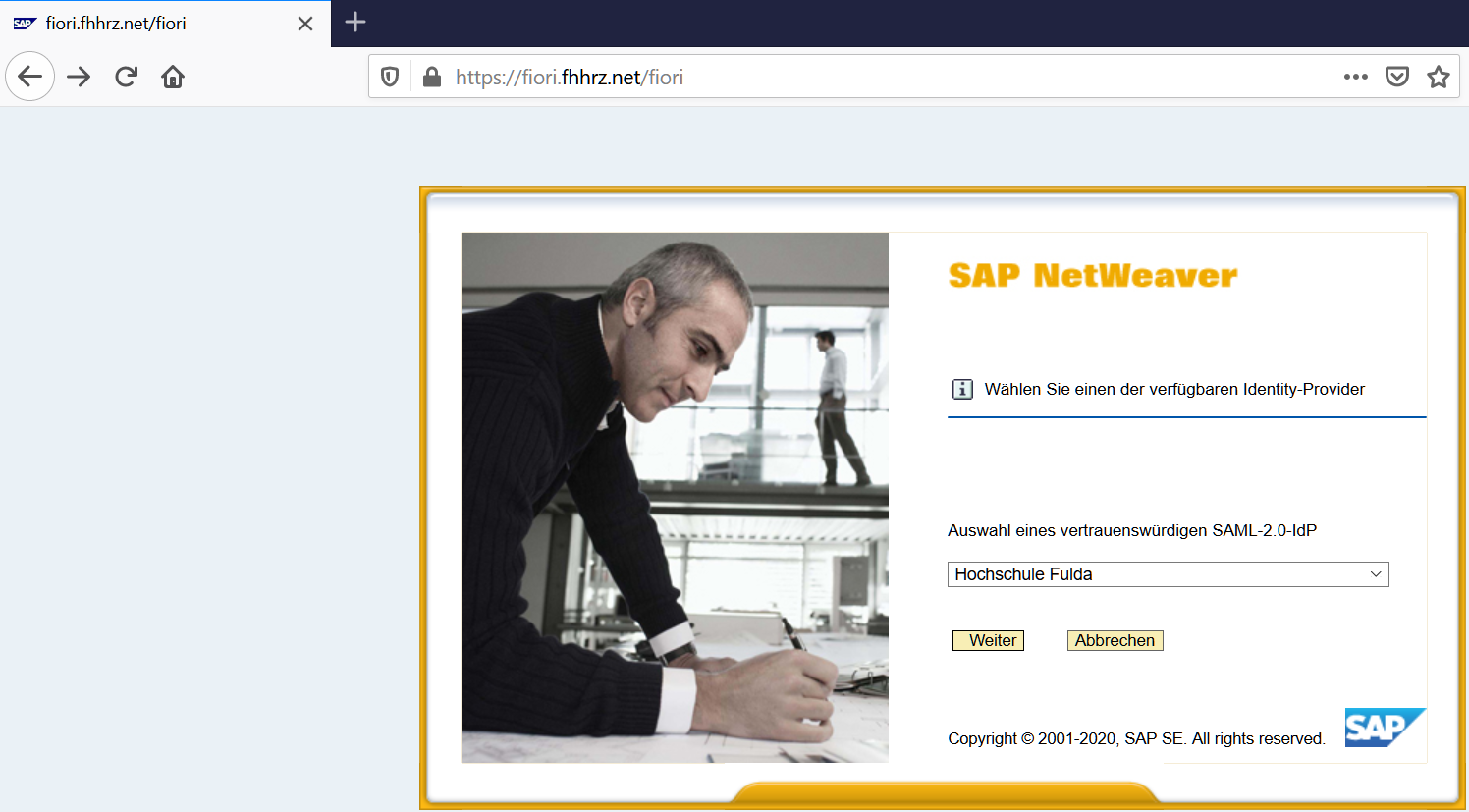Open the page actions three-dot menu
Viewport: 1469px width, 812px height.
tap(1355, 77)
